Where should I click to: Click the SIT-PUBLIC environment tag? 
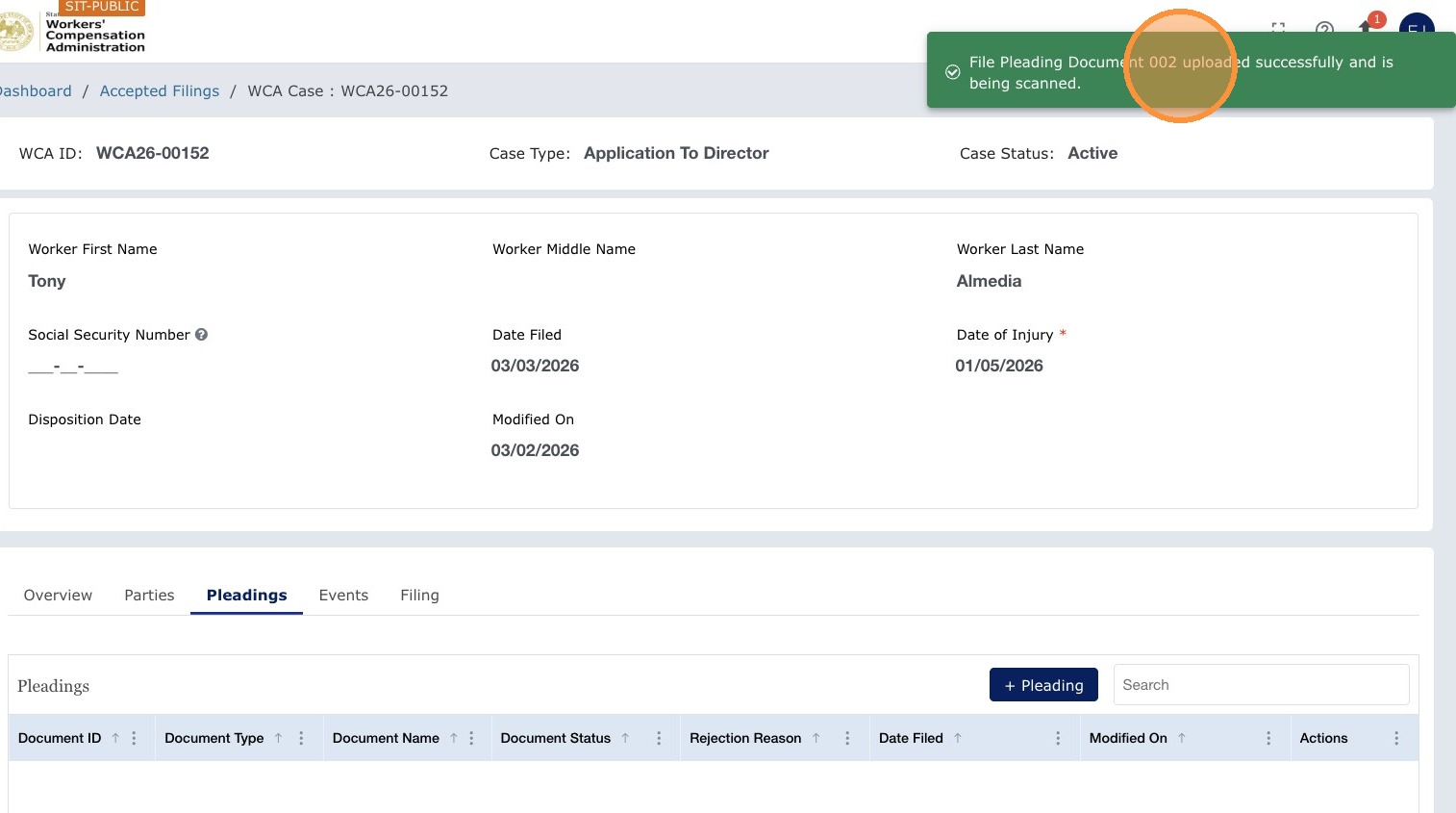[x=102, y=7]
